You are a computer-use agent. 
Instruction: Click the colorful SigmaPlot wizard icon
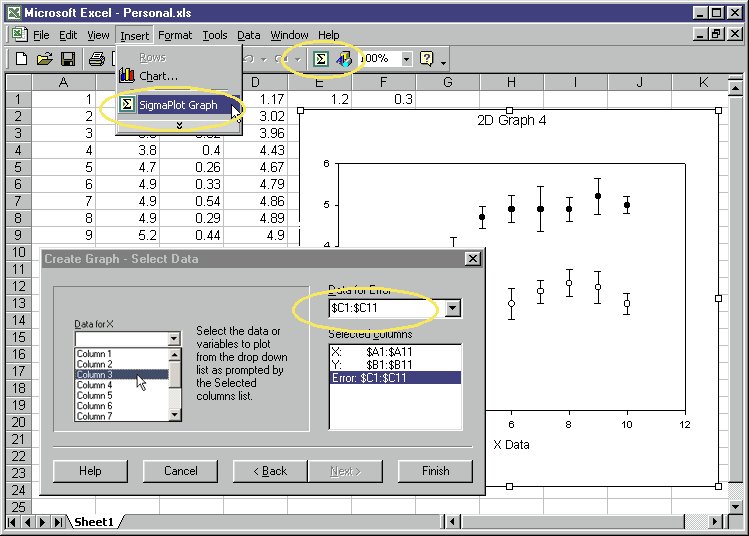[x=344, y=59]
